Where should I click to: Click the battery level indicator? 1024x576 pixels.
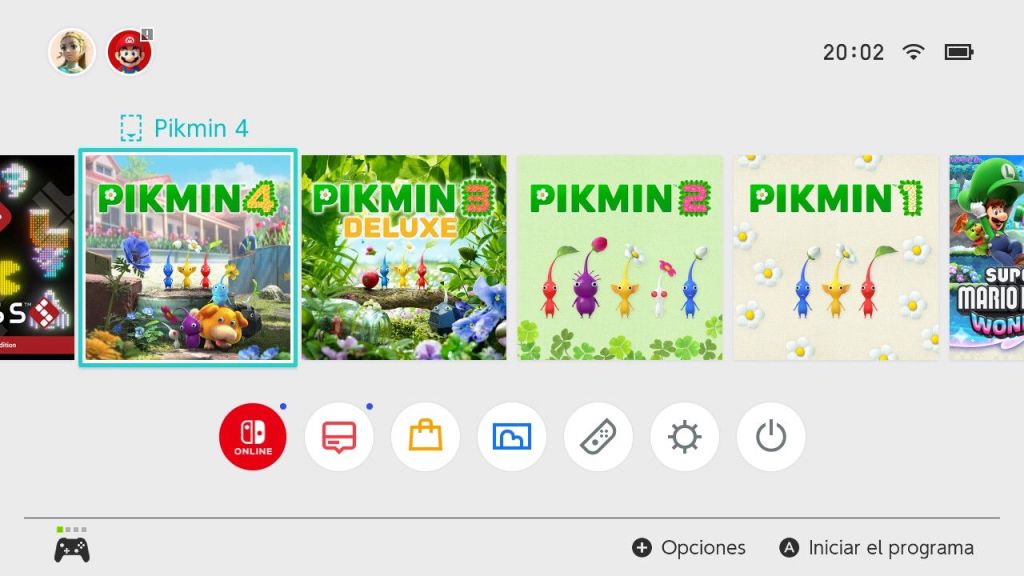(x=959, y=52)
